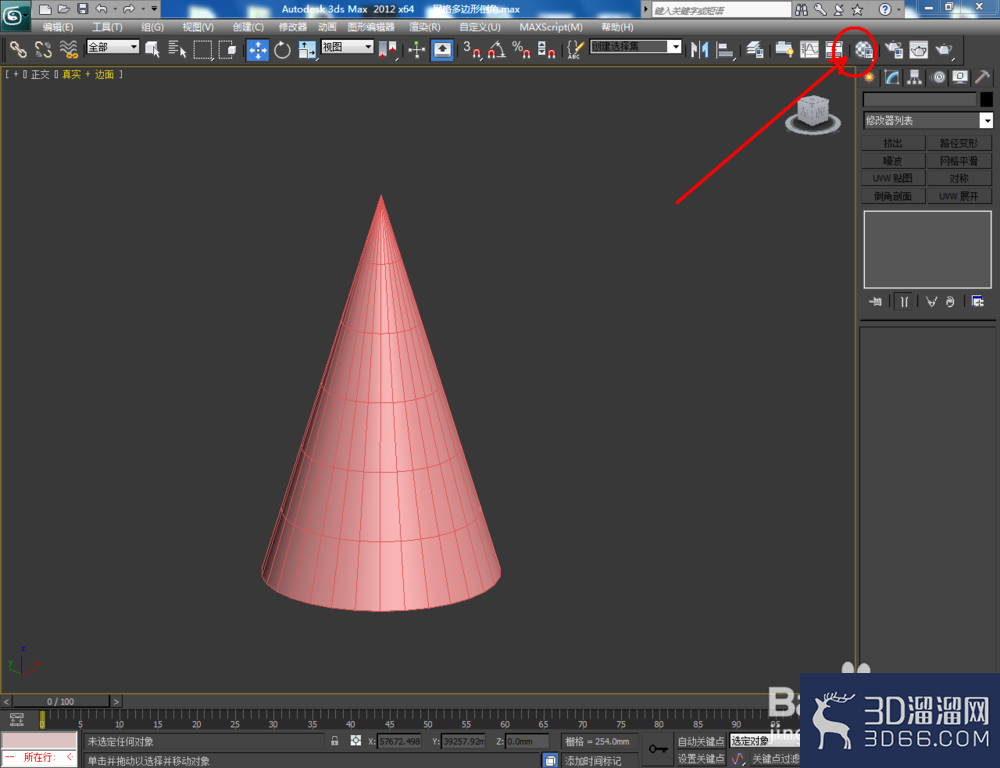Select the Move tool in toolbar

pos(258,50)
